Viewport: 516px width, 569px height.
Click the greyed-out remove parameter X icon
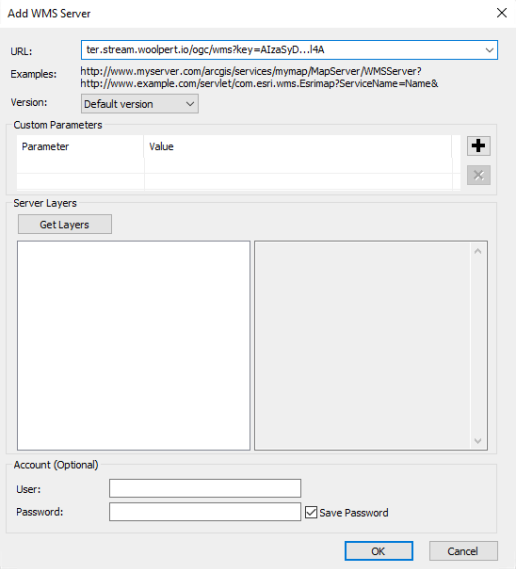tap(478, 175)
